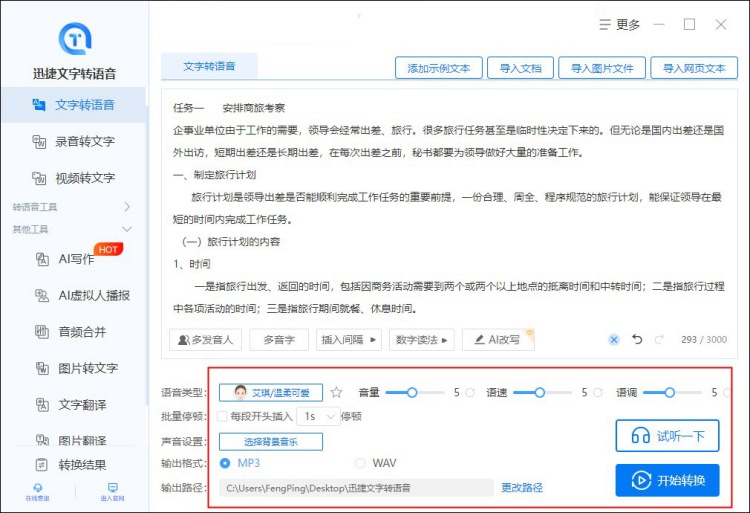Click inside the text editing area
Image resolution: width=750 pixels, height=513 pixels.
click(x=449, y=208)
